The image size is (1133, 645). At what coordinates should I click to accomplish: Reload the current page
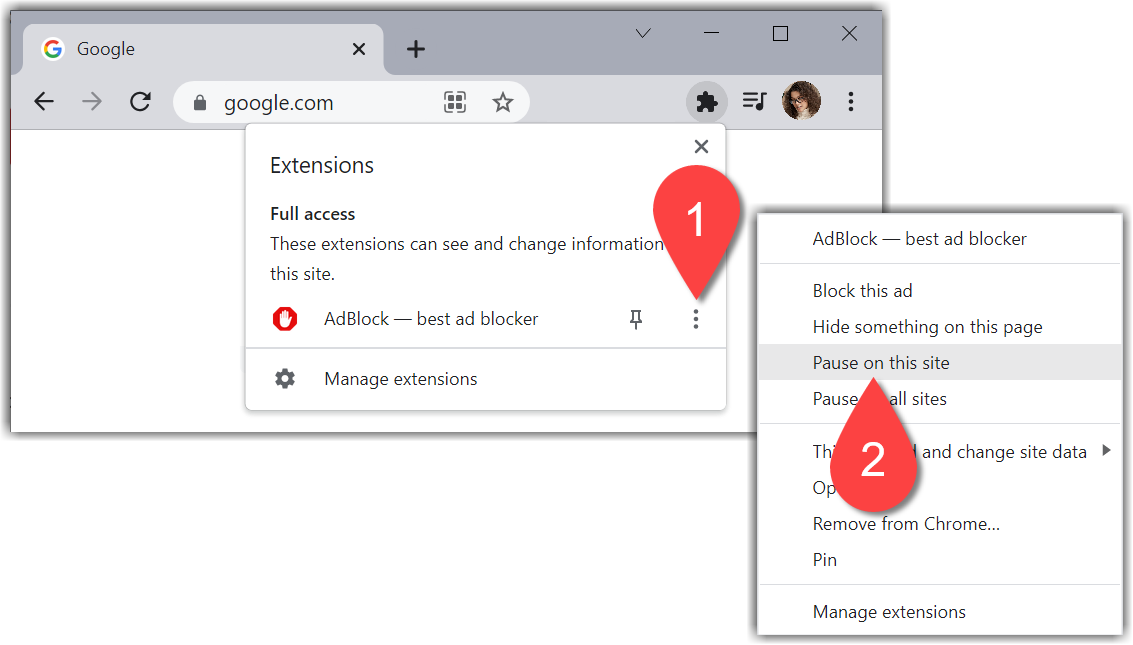point(140,102)
